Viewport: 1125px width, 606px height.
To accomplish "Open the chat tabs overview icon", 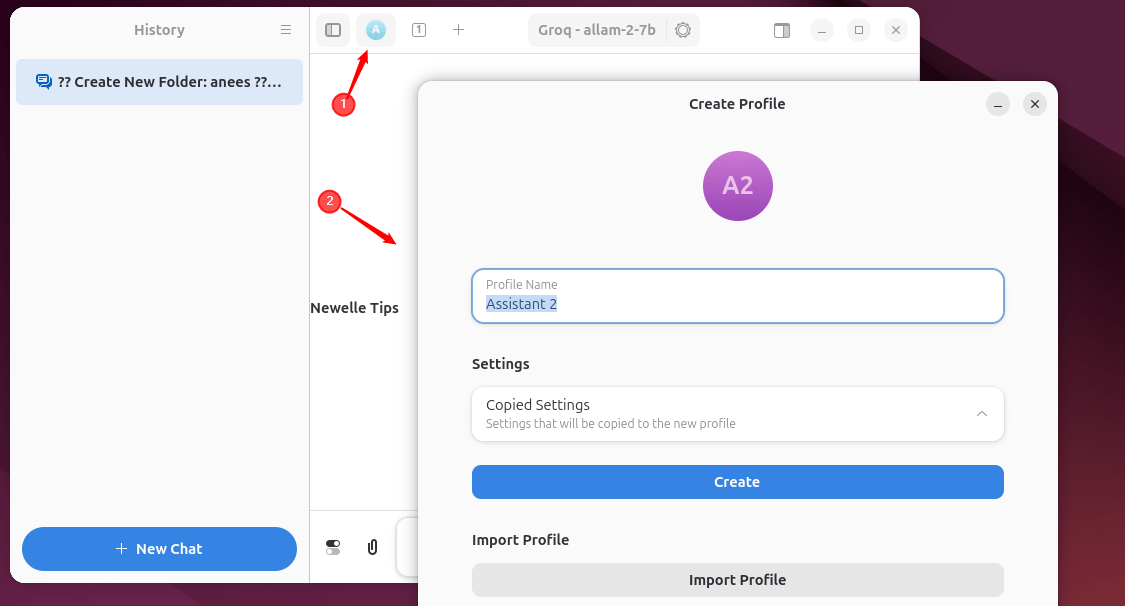I will (419, 30).
